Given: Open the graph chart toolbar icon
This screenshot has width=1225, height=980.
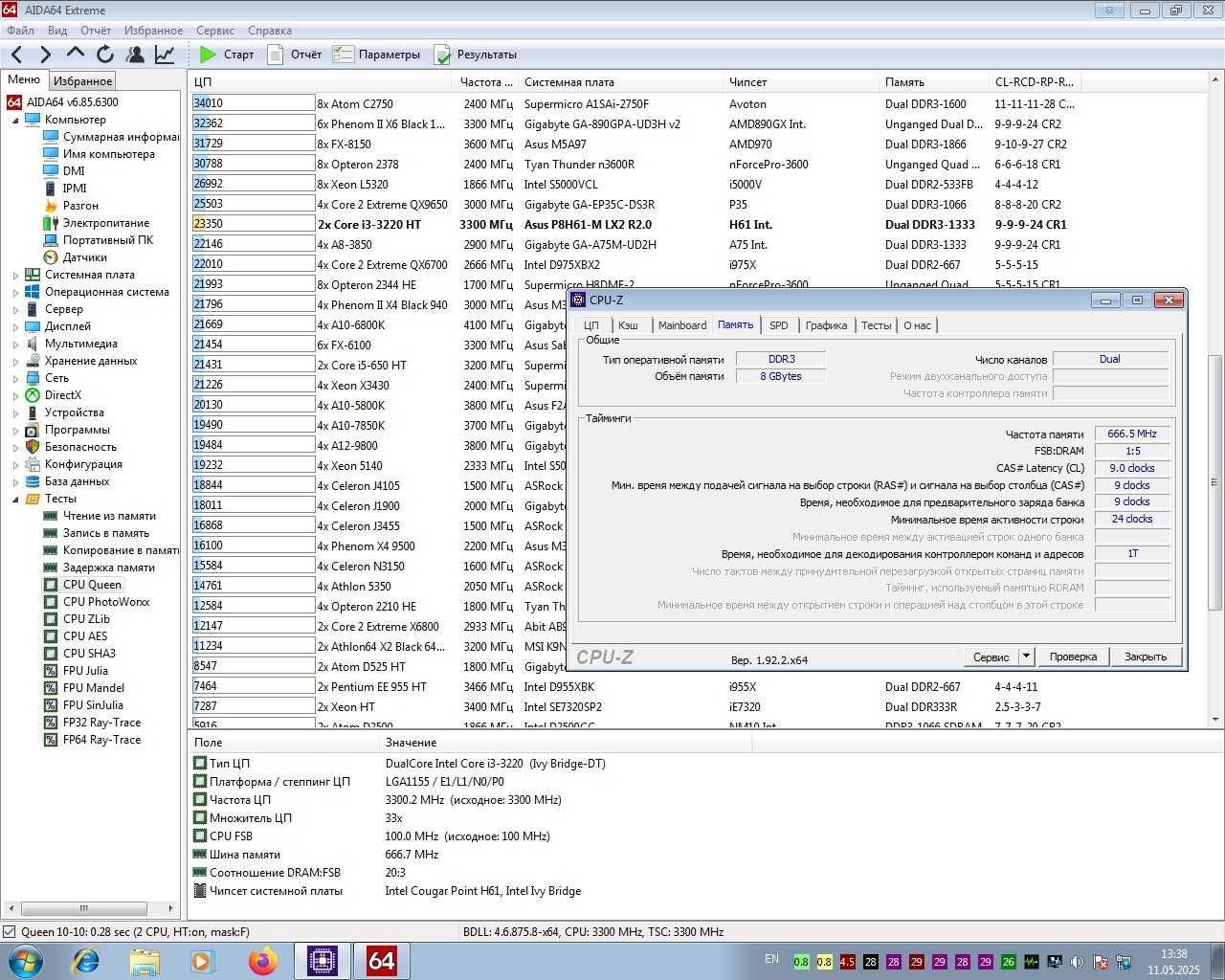Looking at the screenshot, I should [x=165, y=55].
